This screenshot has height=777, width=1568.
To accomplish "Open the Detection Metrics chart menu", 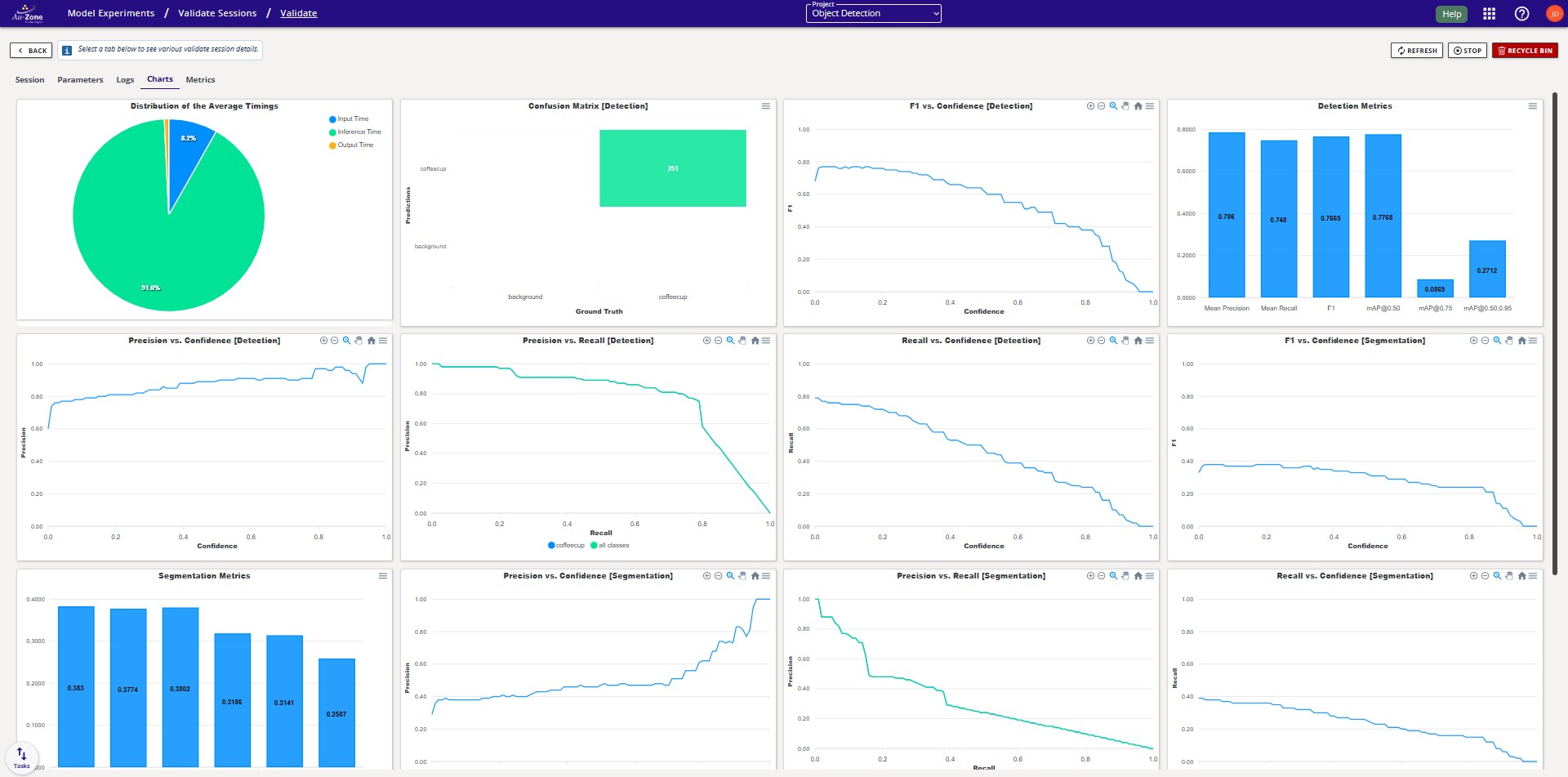I will pyautogui.click(x=1534, y=105).
